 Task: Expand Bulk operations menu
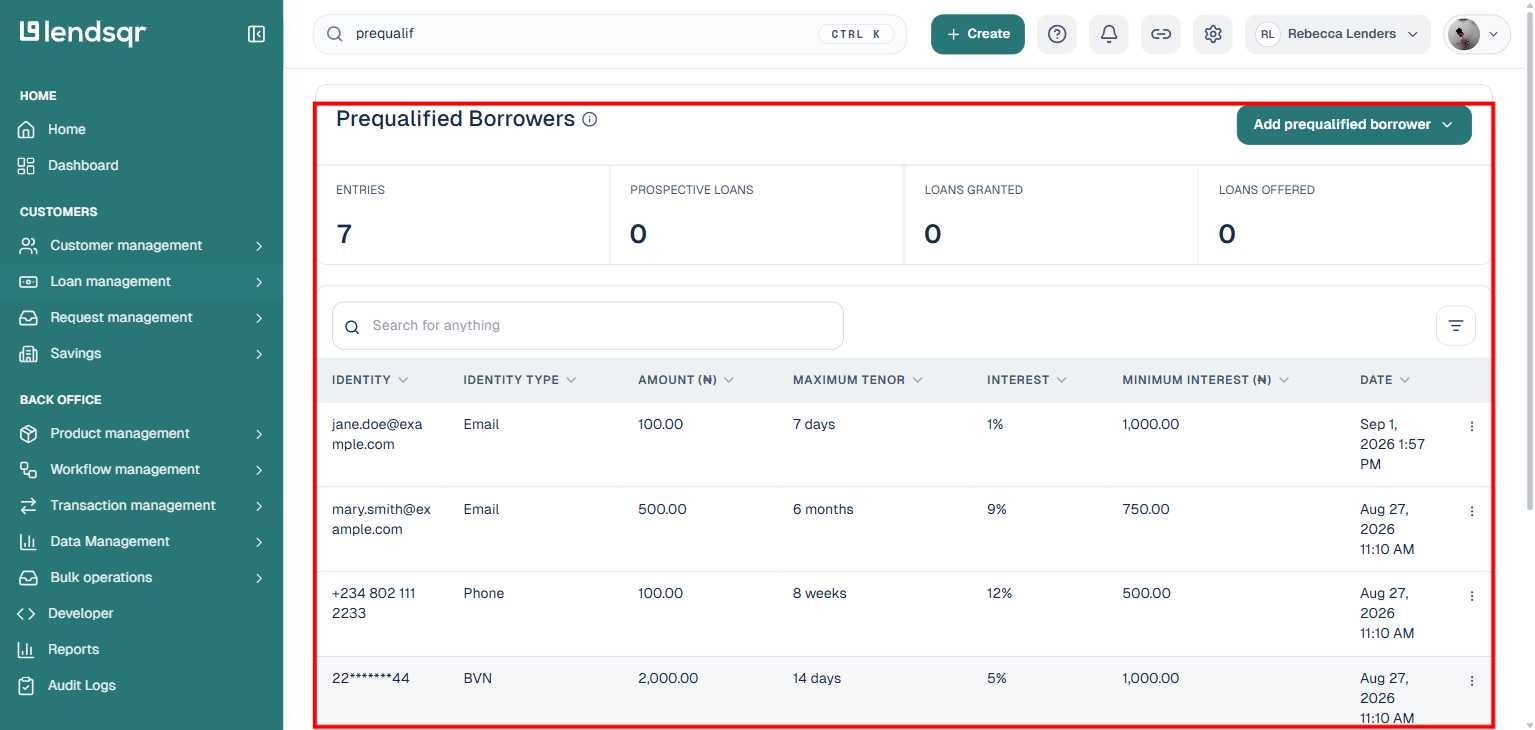point(141,578)
